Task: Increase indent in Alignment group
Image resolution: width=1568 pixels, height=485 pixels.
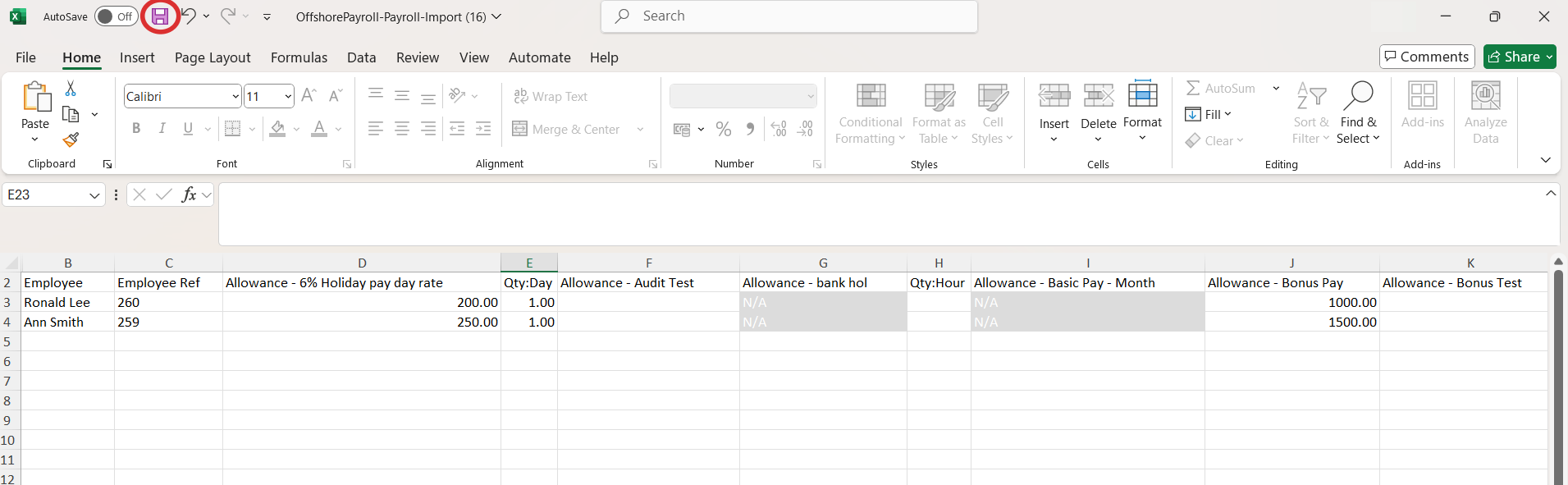Action: pyautogui.click(x=483, y=129)
